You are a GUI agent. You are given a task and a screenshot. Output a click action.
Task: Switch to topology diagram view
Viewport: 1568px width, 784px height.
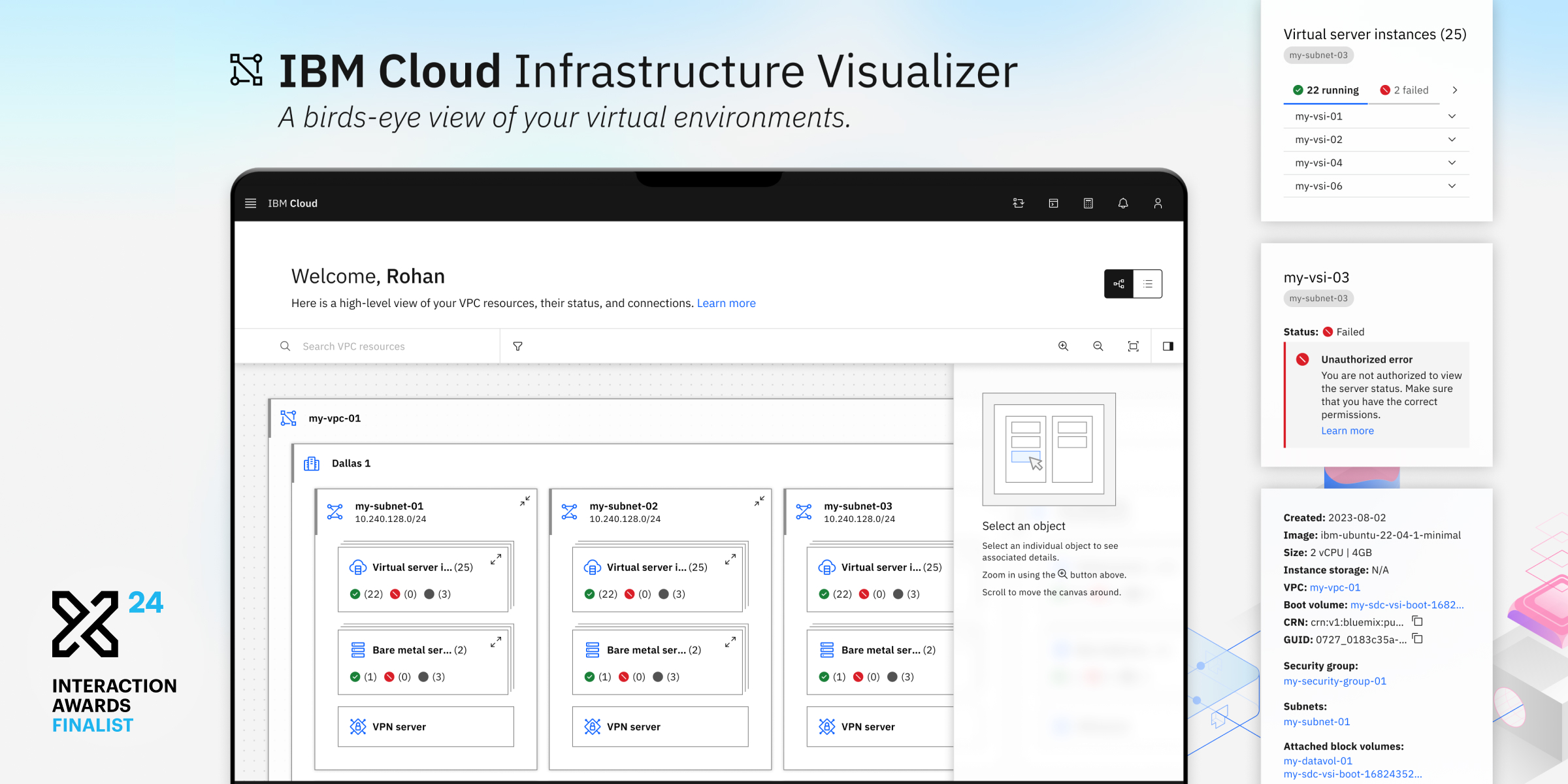pyautogui.click(x=1119, y=284)
